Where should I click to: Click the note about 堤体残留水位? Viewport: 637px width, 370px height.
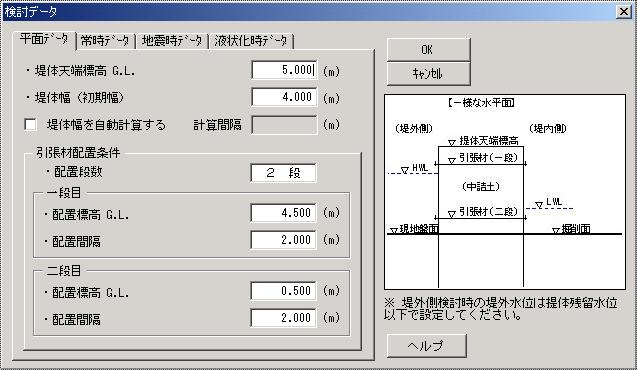tap(500, 309)
